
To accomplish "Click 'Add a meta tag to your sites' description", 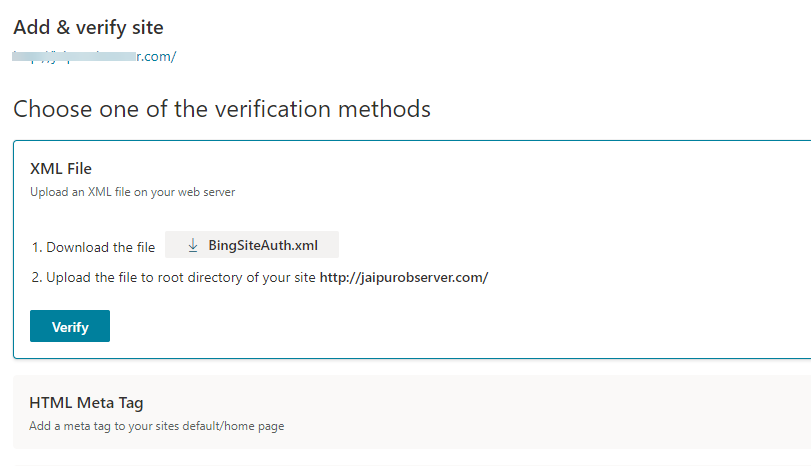I will point(157,426).
